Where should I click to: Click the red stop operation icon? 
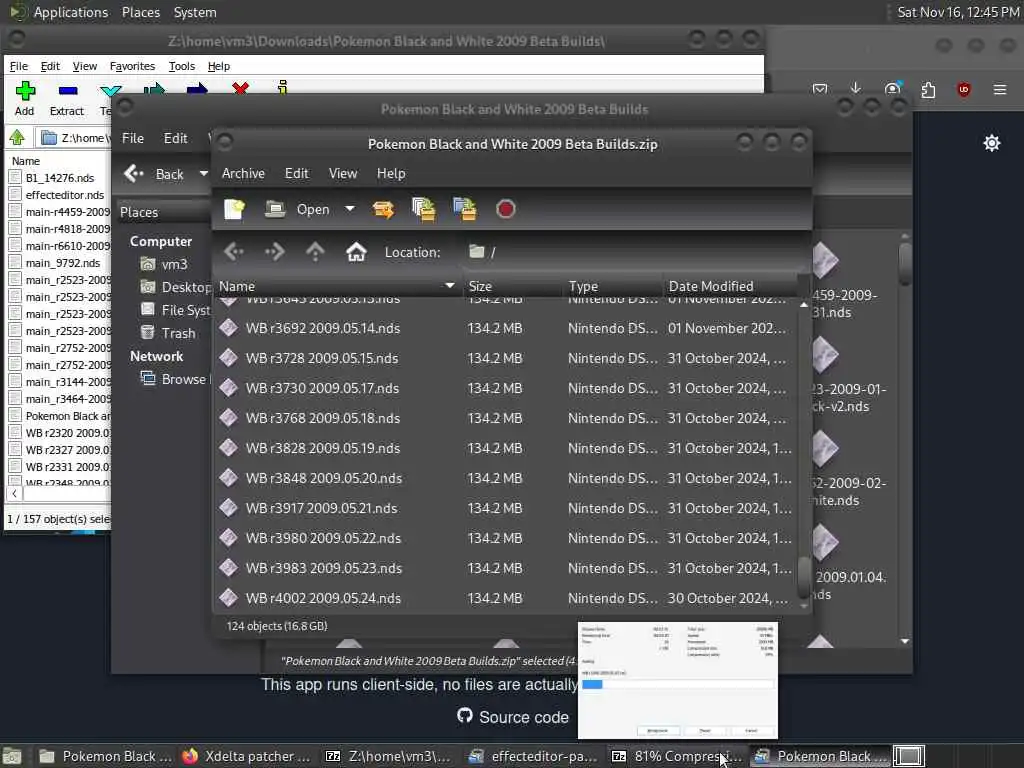coord(505,210)
